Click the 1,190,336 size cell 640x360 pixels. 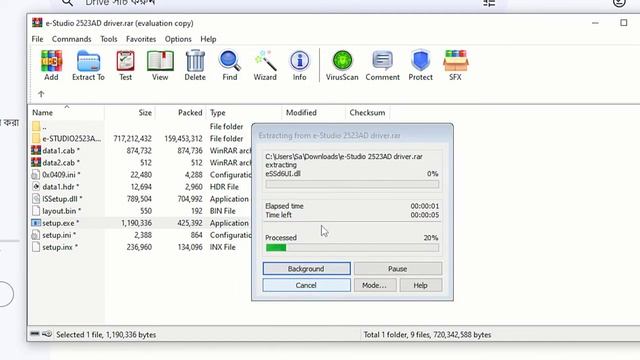pos(136,223)
